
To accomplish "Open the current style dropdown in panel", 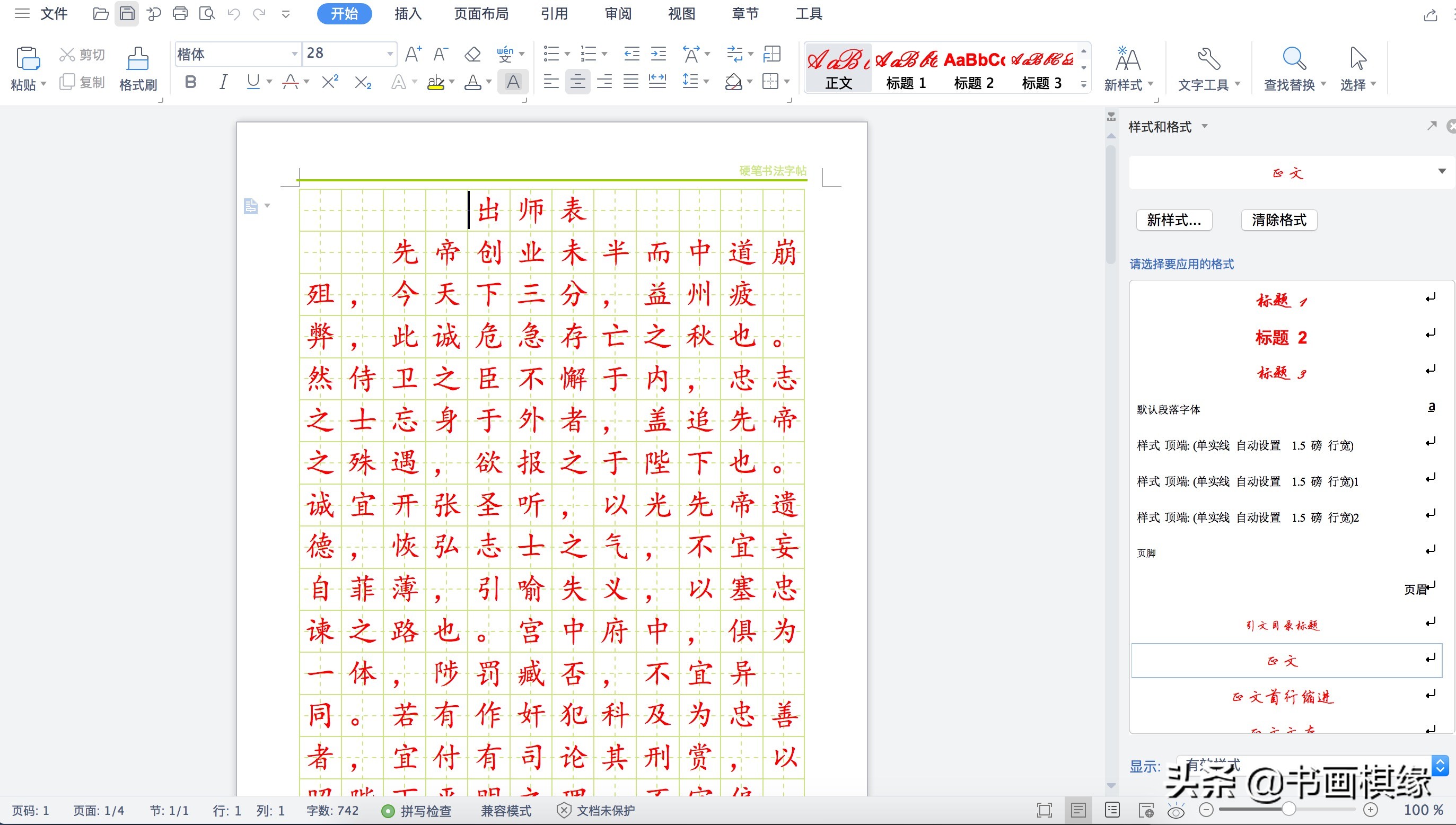I will pyautogui.click(x=1442, y=172).
